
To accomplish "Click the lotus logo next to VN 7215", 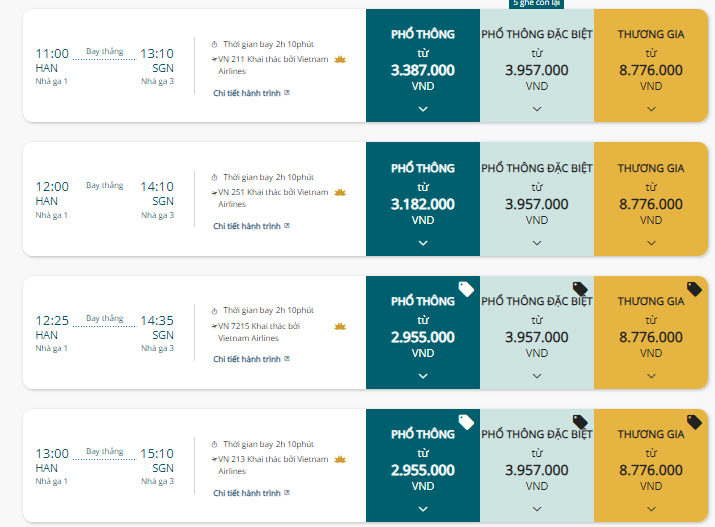I will pyautogui.click(x=340, y=326).
